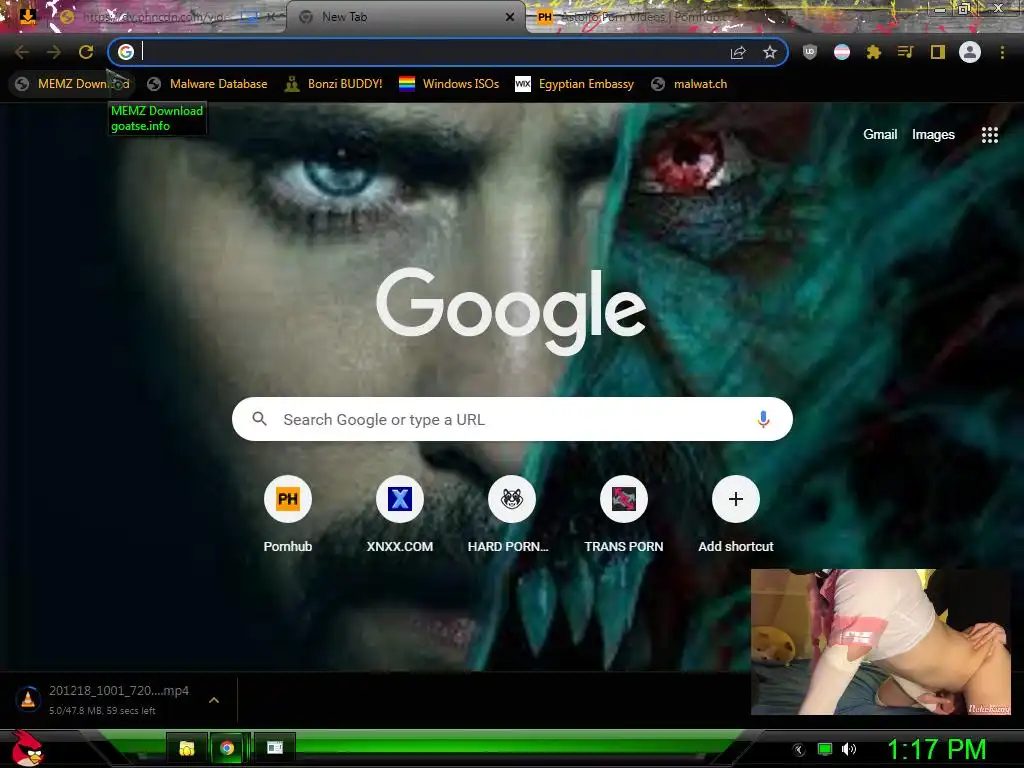1024x768 pixels.
Task: Click the Chrome taskbar icon
Action: [227, 748]
